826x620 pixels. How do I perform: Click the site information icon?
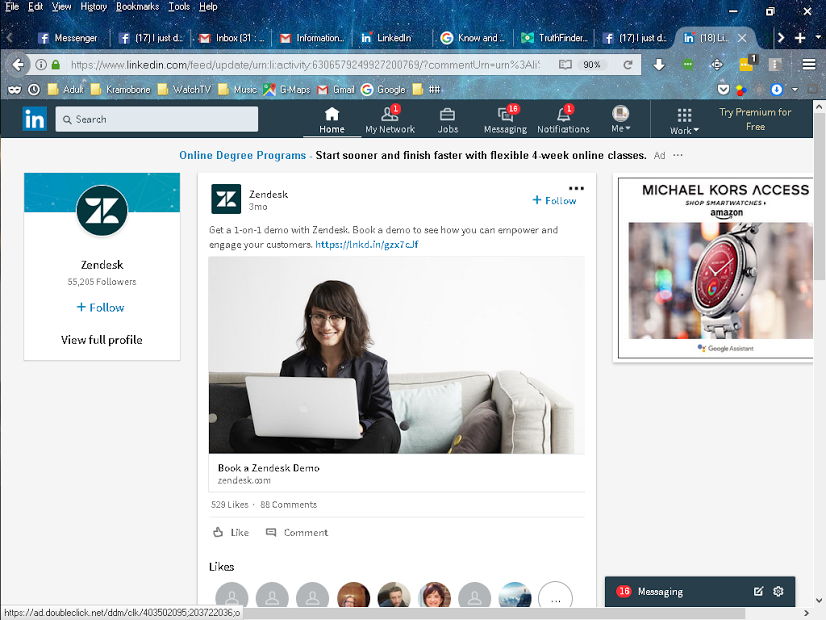click(x=41, y=65)
